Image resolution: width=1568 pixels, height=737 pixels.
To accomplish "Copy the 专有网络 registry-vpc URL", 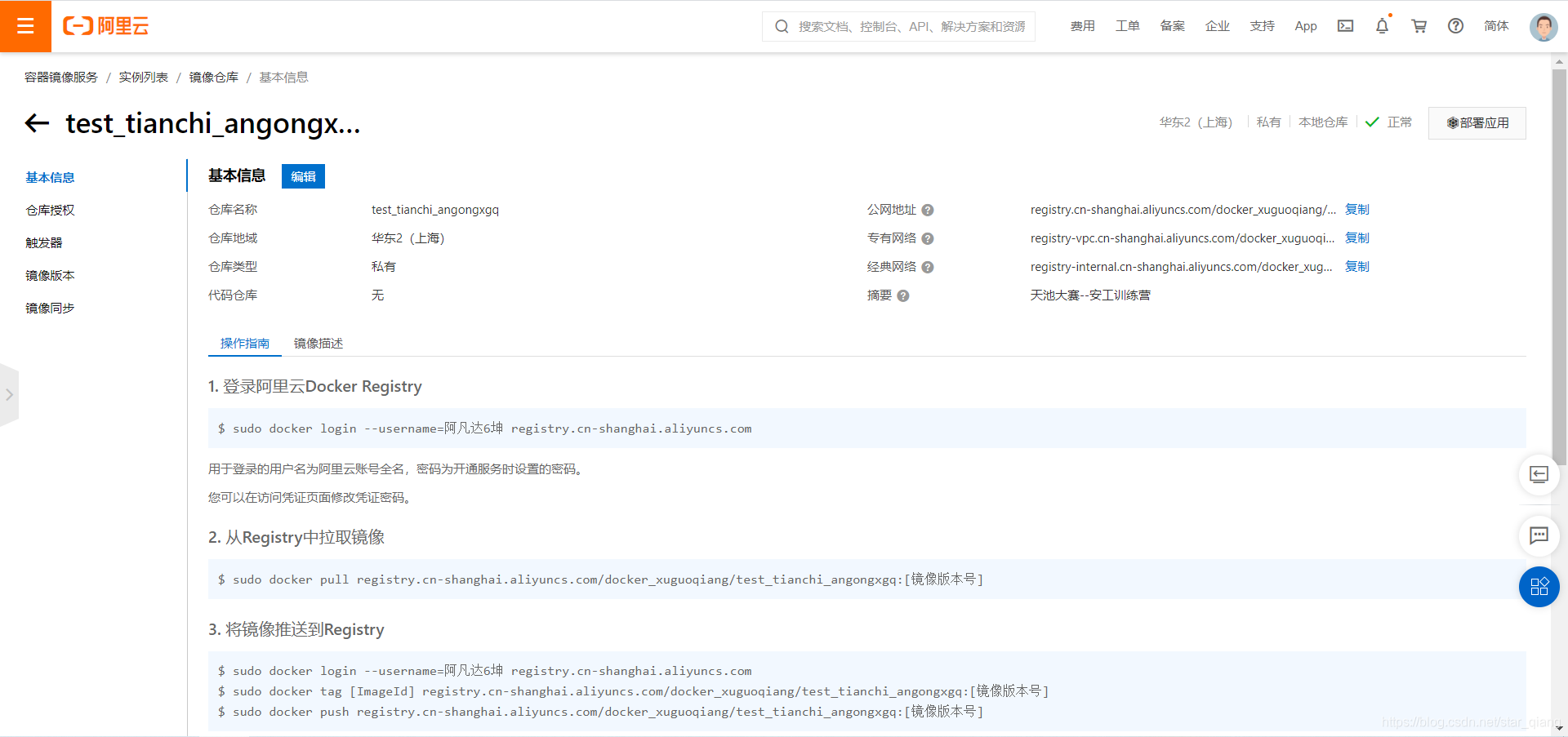I will pyautogui.click(x=1357, y=238).
